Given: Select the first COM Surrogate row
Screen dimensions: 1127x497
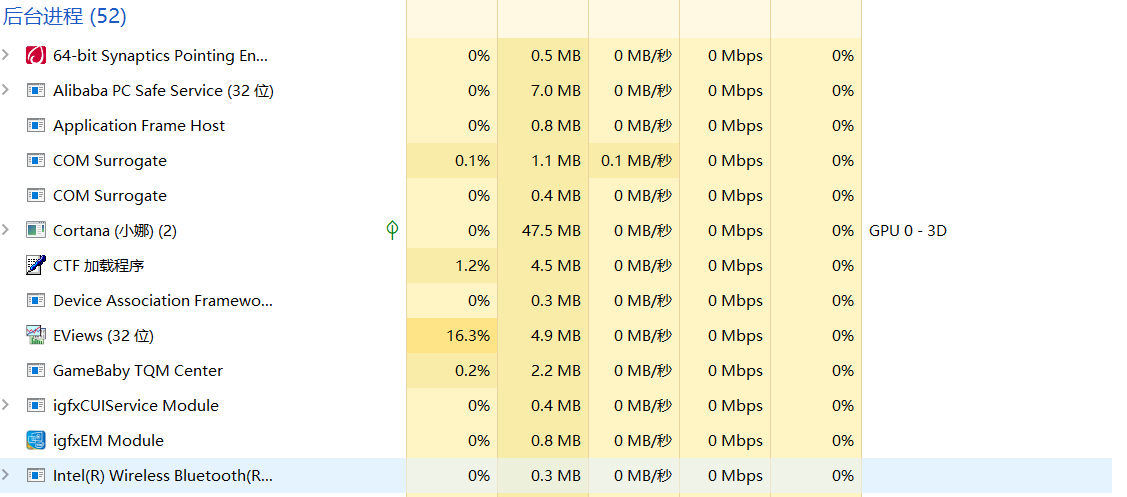Looking at the screenshot, I should pos(110,161).
